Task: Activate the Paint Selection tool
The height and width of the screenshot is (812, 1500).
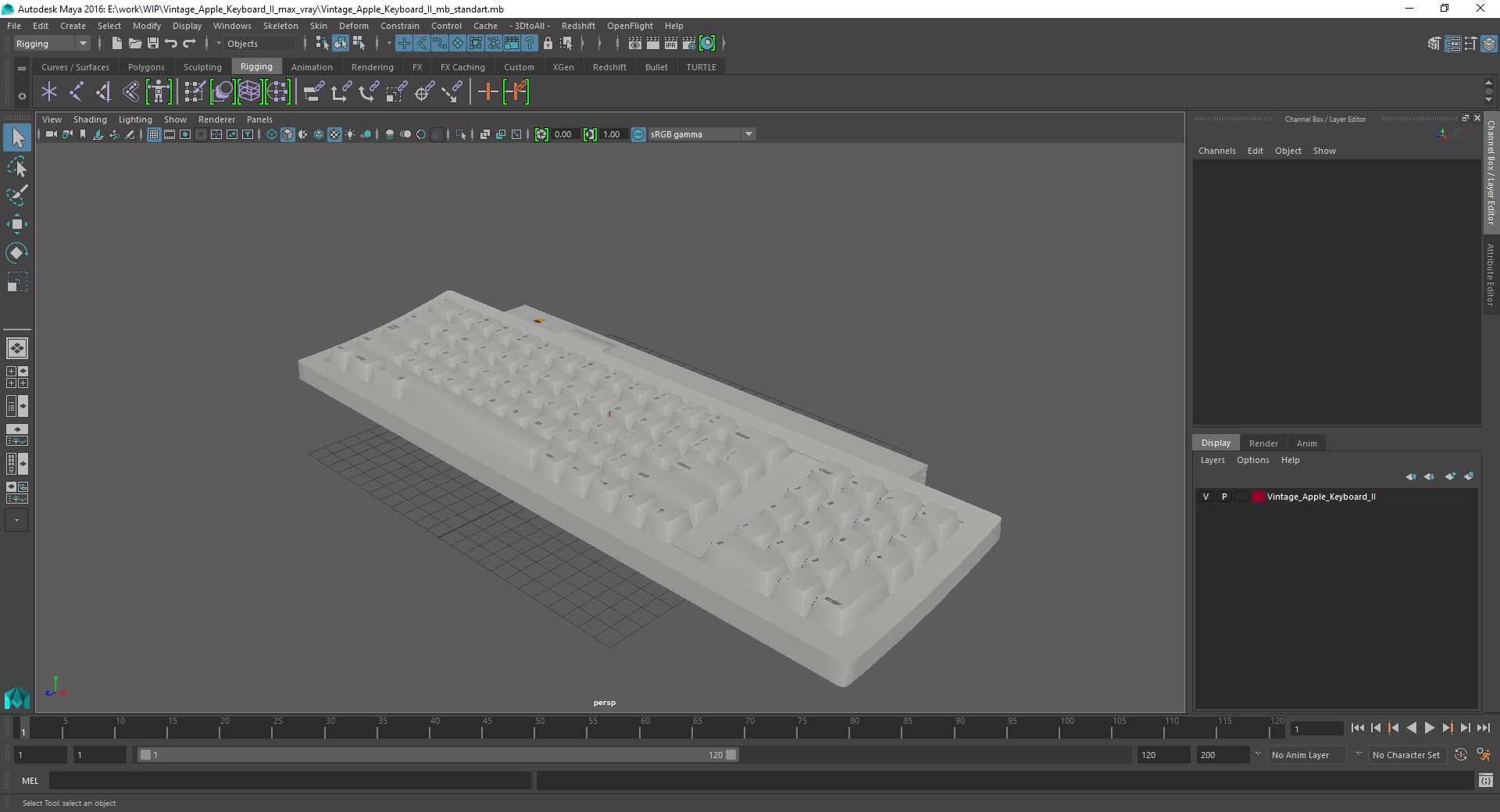Action: (x=17, y=195)
